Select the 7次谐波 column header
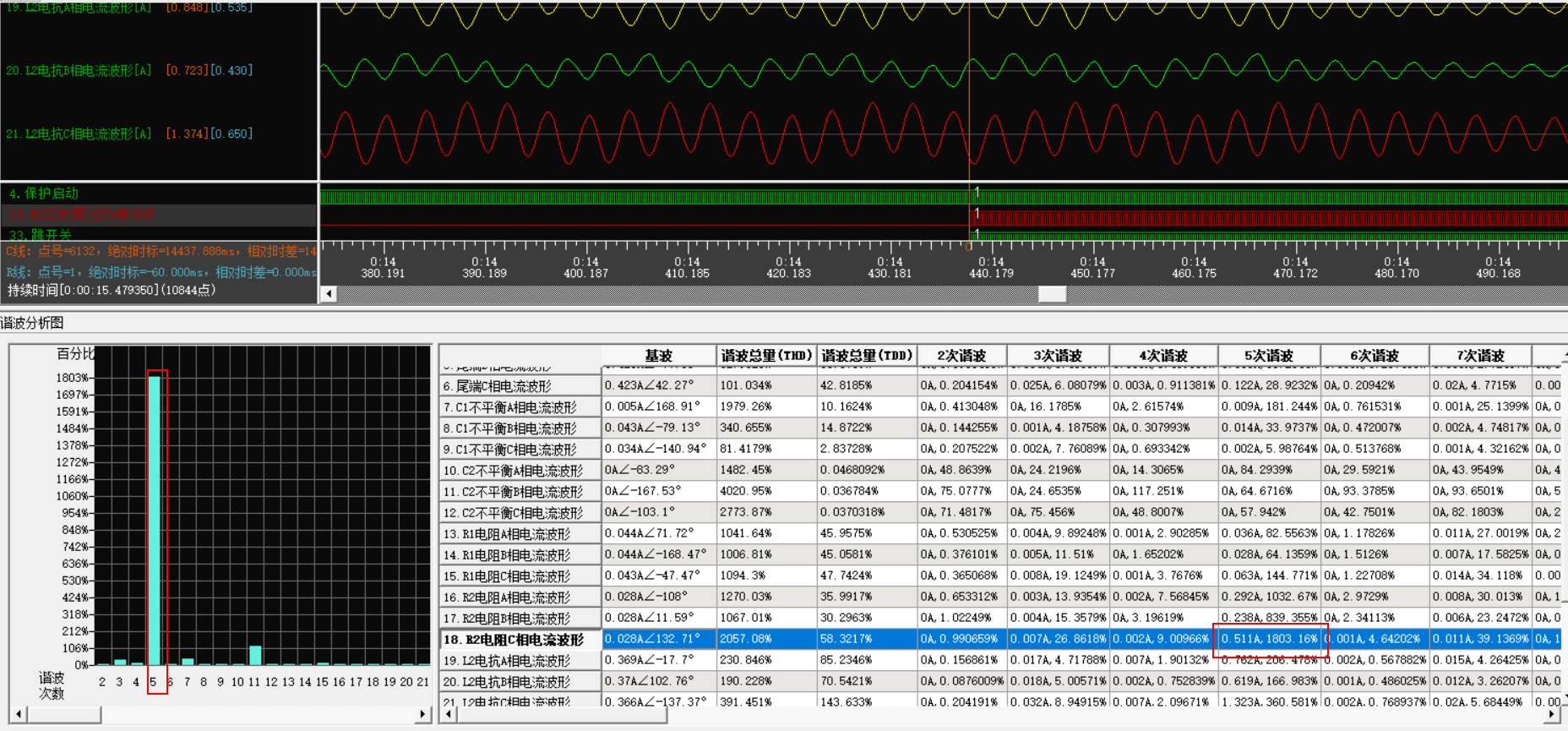Image resolution: width=1568 pixels, height=731 pixels. (1480, 356)
